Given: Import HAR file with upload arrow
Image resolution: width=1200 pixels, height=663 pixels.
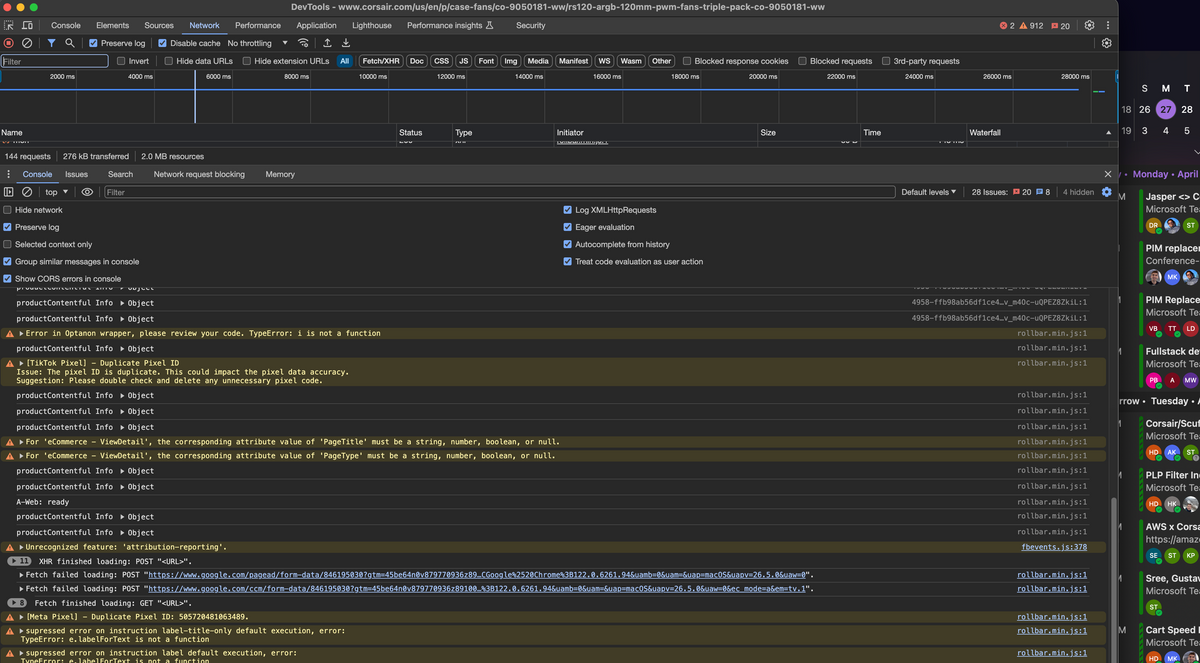Looking at the screenshot, I should 327,43.
